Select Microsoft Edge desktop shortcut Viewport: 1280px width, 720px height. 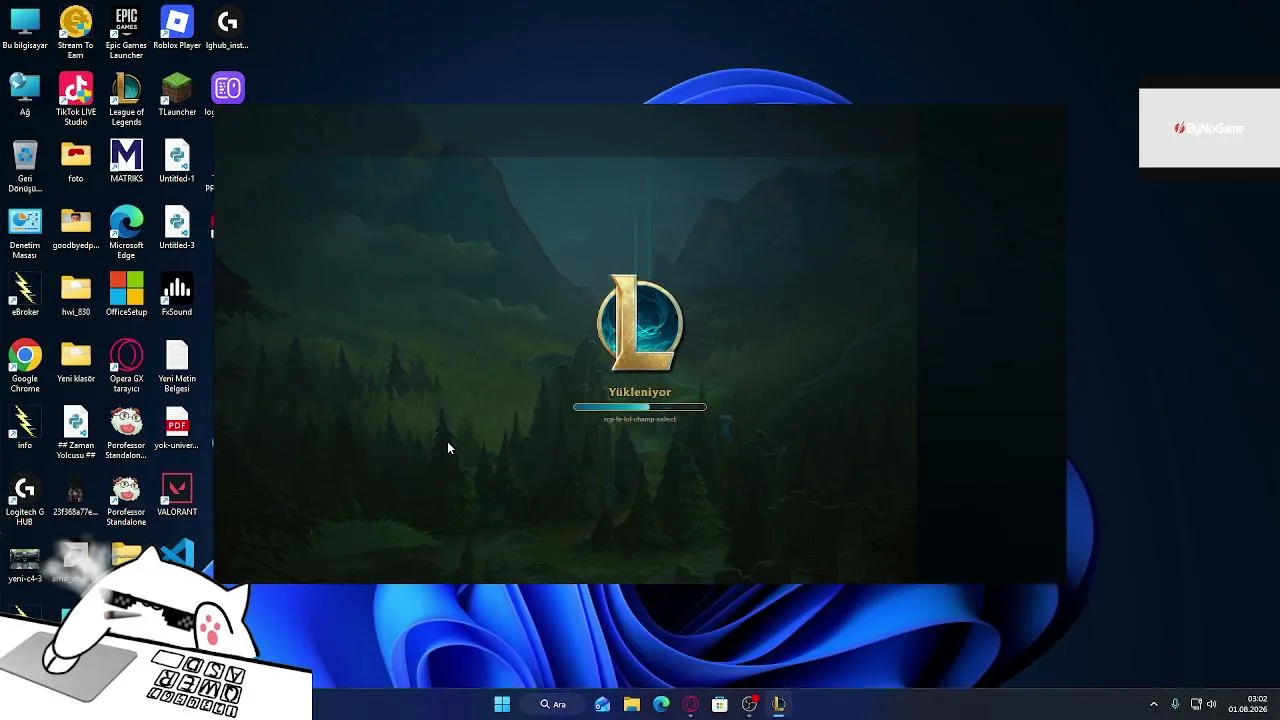(126, 233)
